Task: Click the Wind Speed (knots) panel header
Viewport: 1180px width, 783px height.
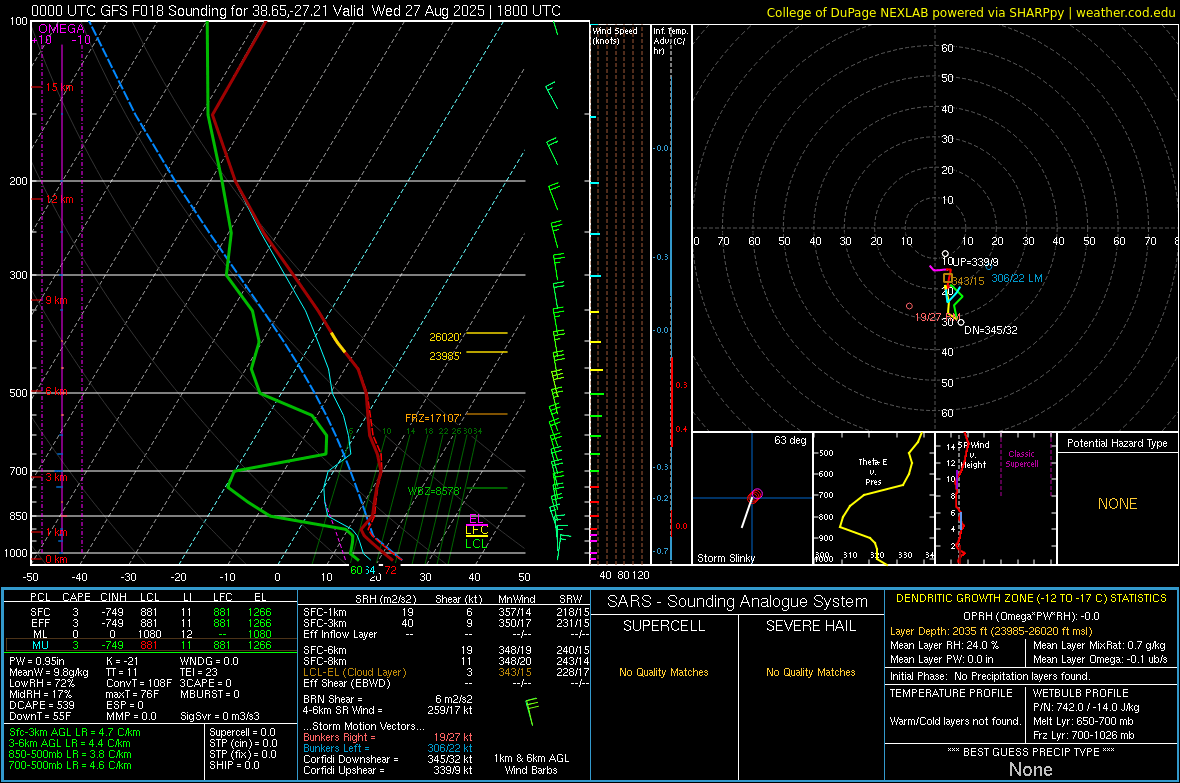Action: click(615, 35)
